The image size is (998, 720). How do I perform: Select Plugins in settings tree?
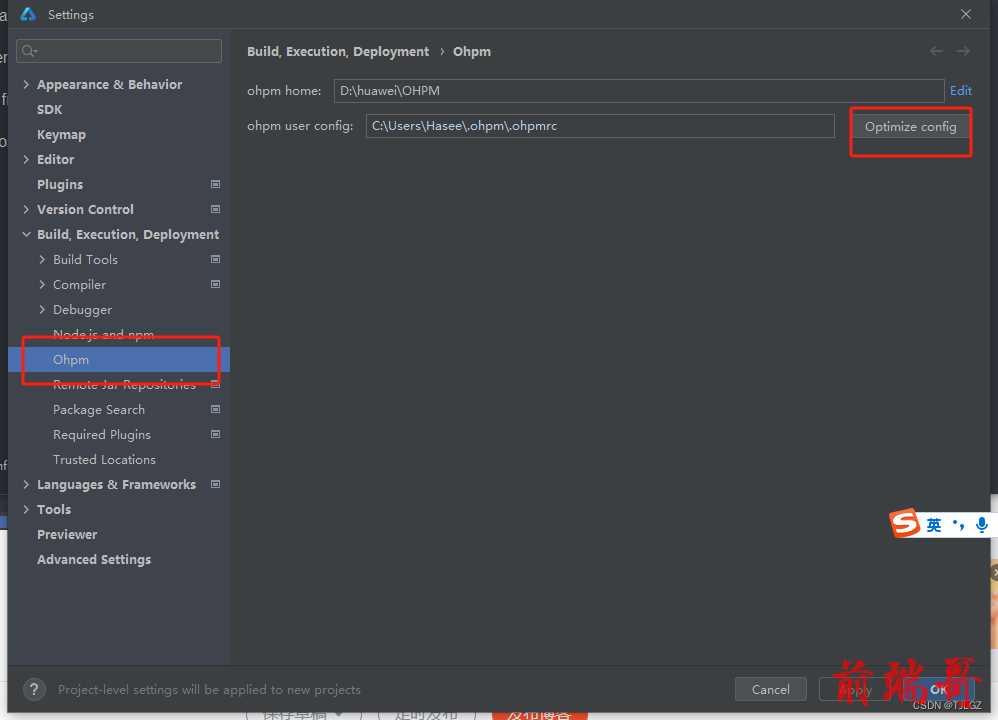(x=60, y=185)
